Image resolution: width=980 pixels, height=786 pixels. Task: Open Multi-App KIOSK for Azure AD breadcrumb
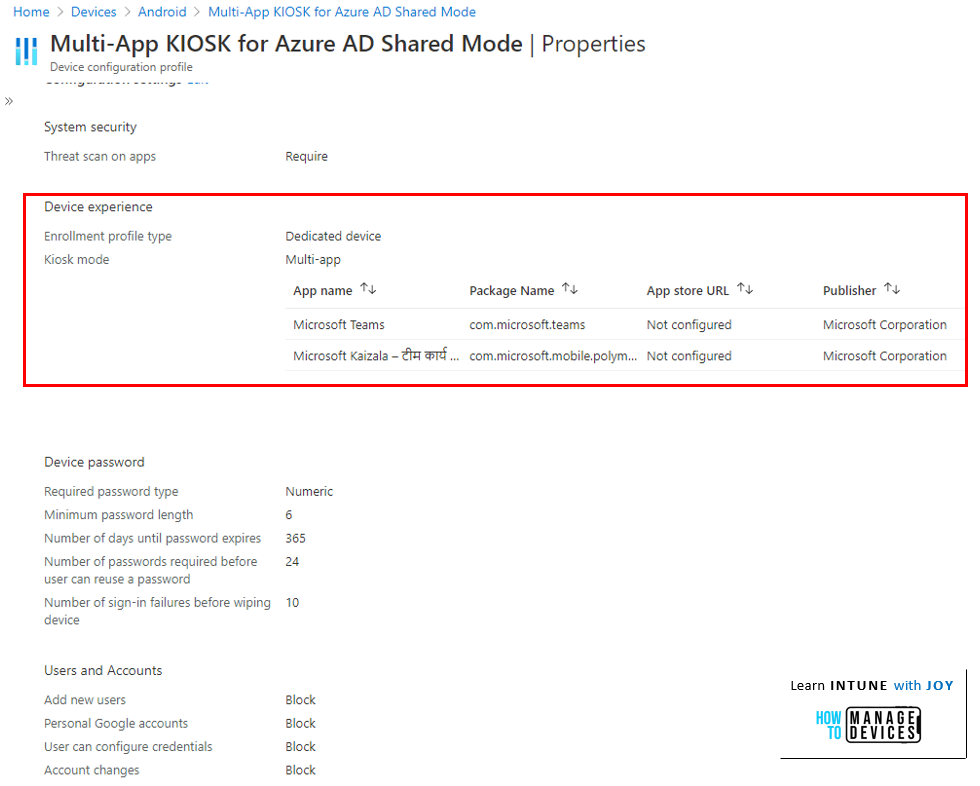342,12
